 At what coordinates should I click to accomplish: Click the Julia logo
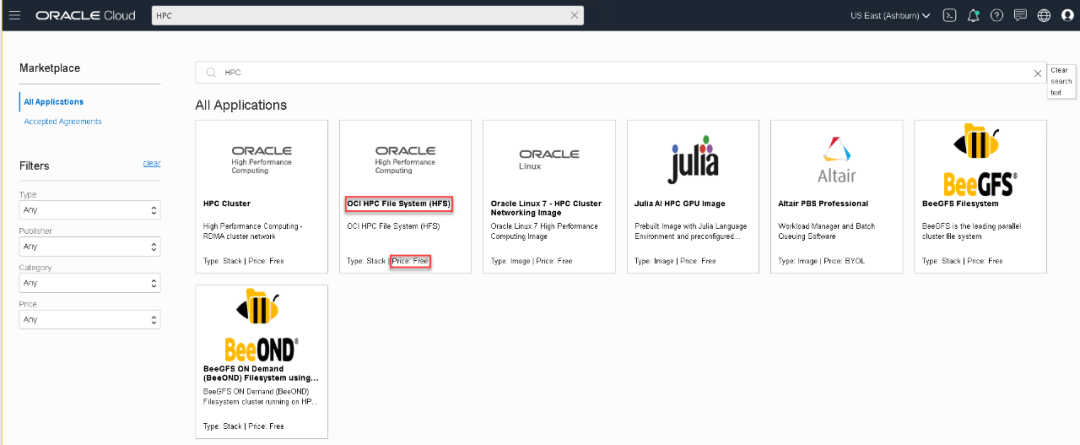click(693, 159)
